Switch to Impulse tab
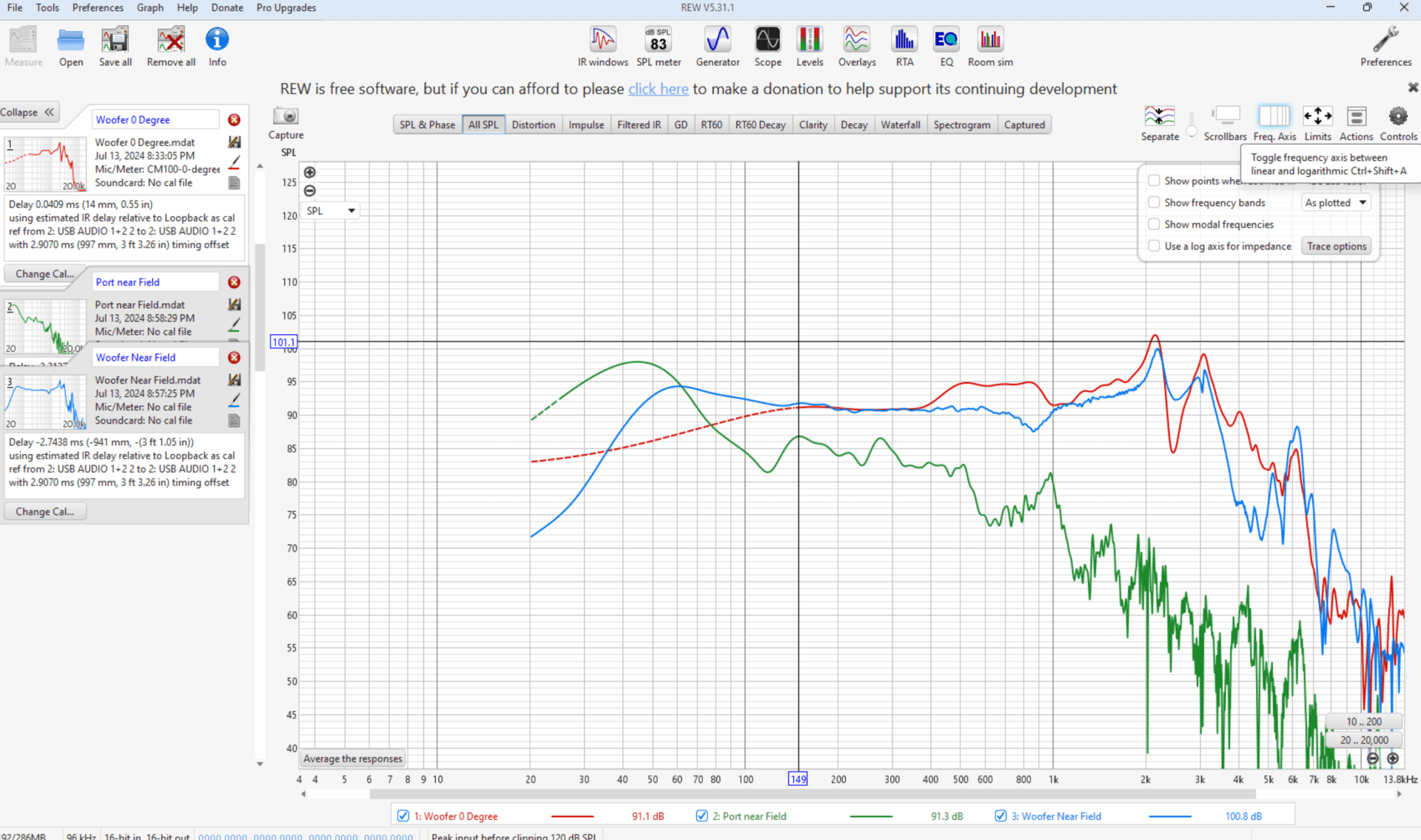This screenshot has height=840, width=1421. point(586,125)
